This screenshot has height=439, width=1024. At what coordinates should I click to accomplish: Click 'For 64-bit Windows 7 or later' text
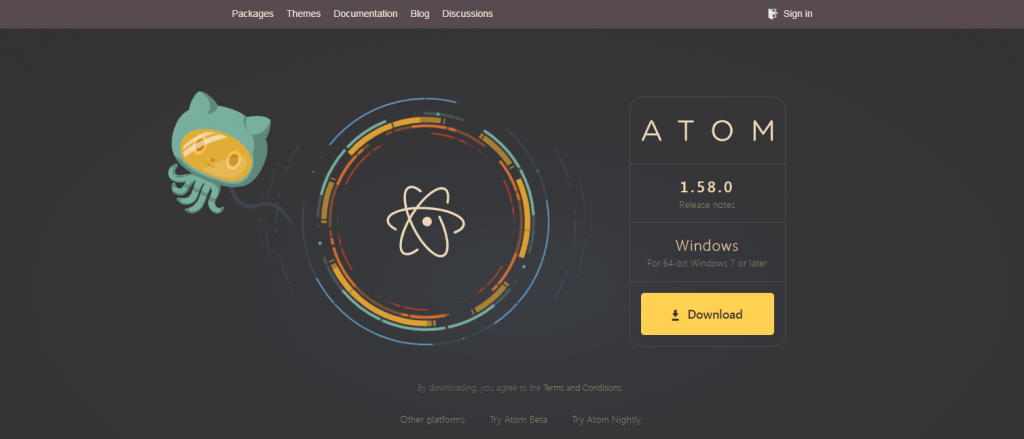(707, 264)
